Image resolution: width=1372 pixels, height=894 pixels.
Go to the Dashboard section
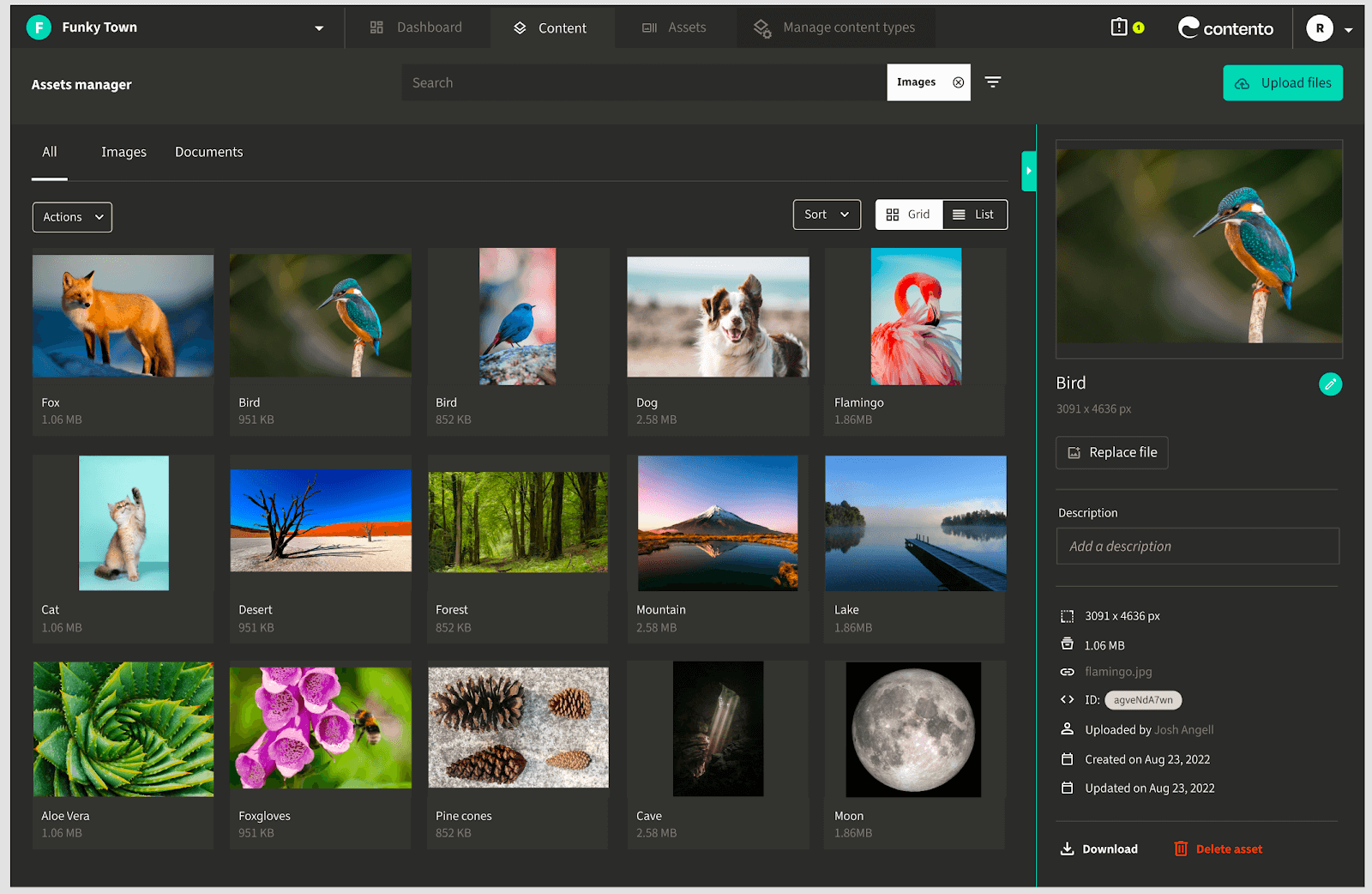[418, 27]
